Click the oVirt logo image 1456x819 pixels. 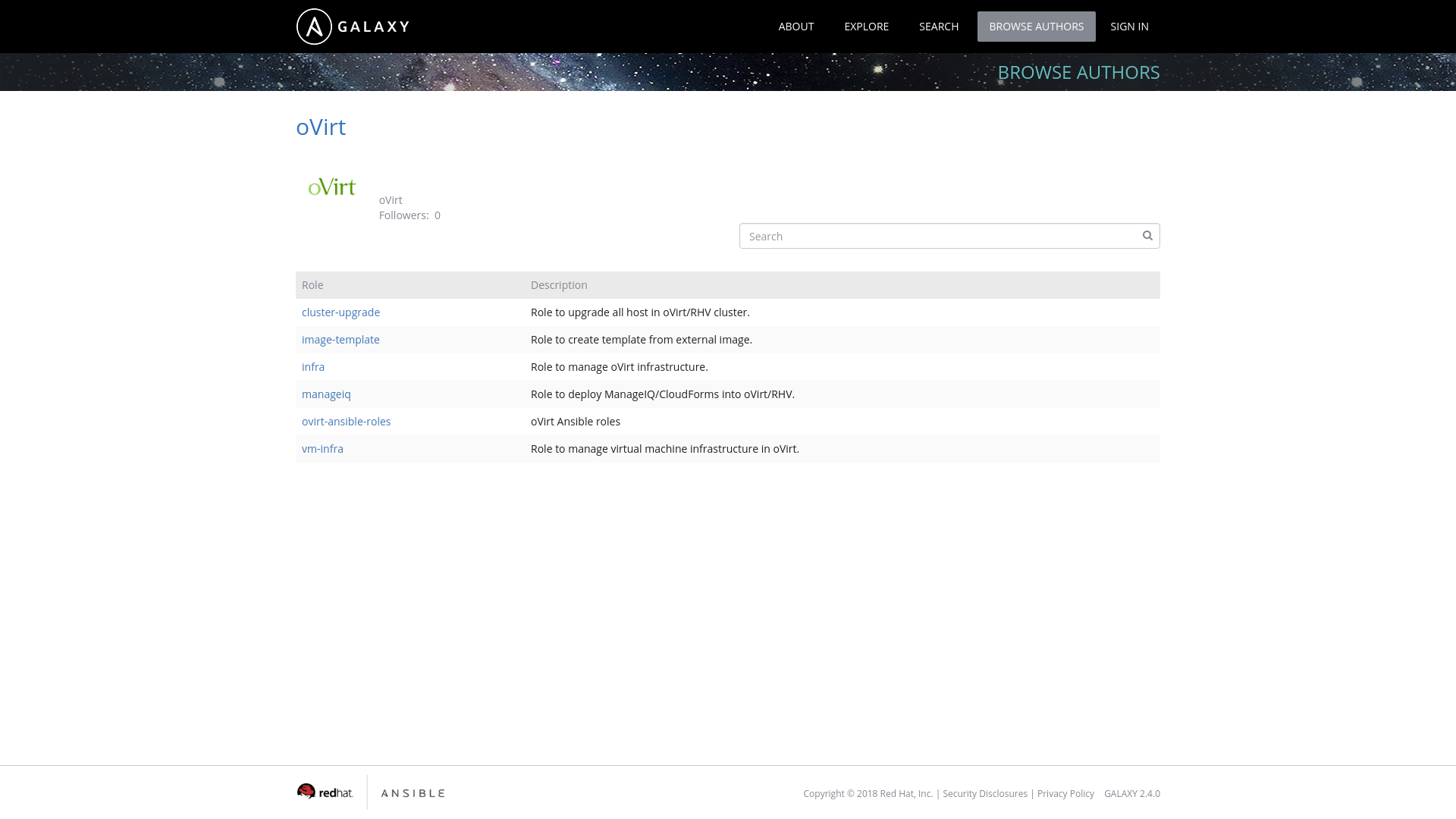[x=332, y=187]
